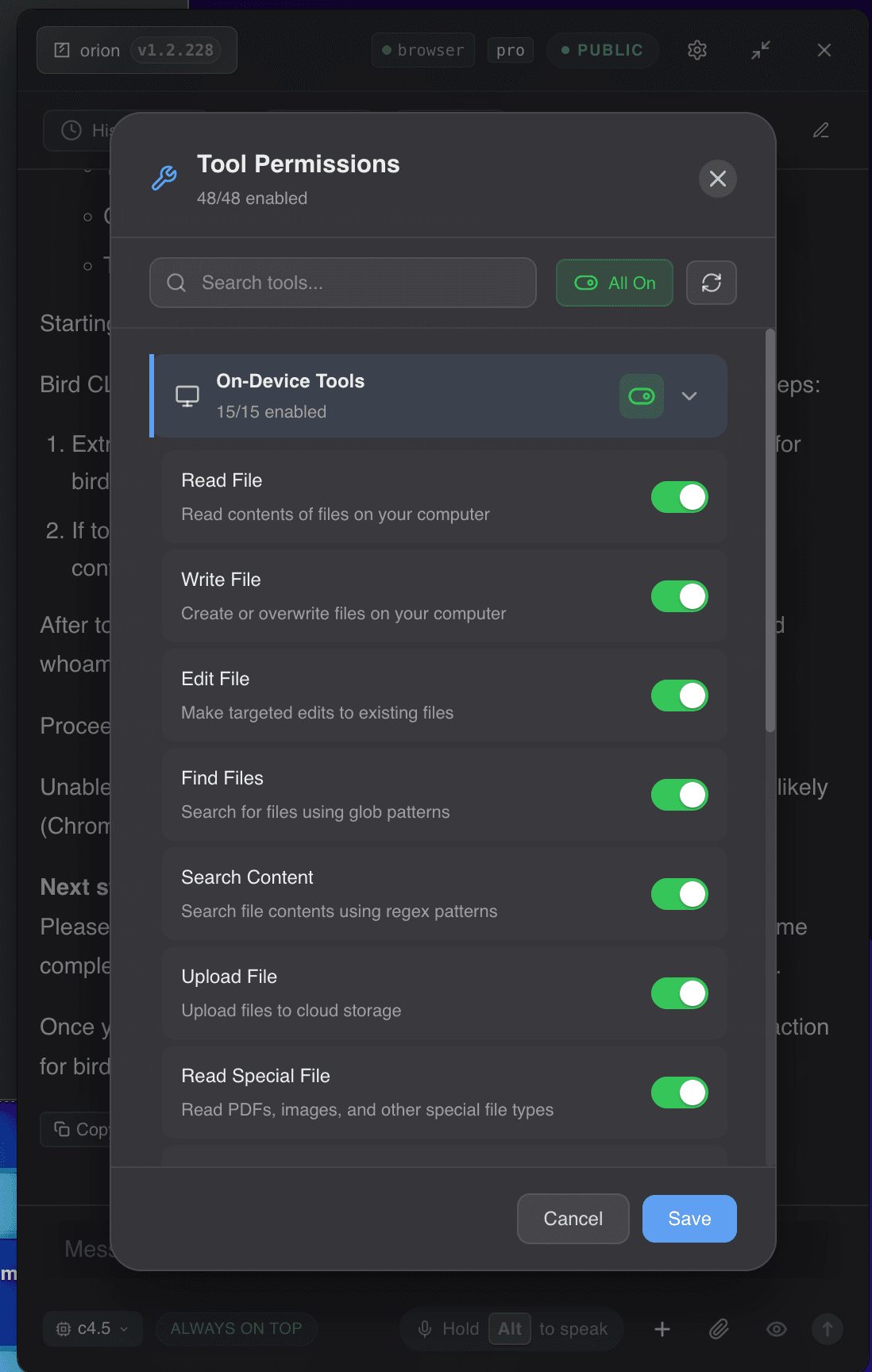Click the Search tools input field

[x=341, y=283]
